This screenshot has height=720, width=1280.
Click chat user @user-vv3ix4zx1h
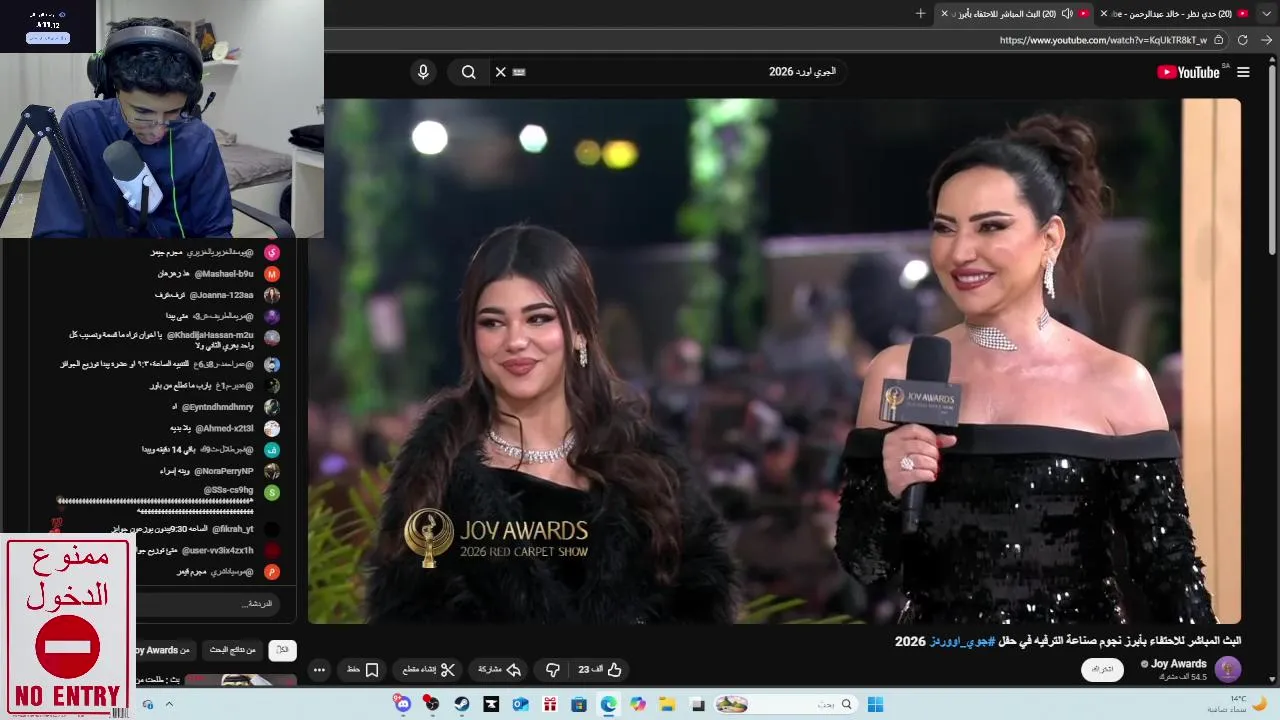pos(217,551)
